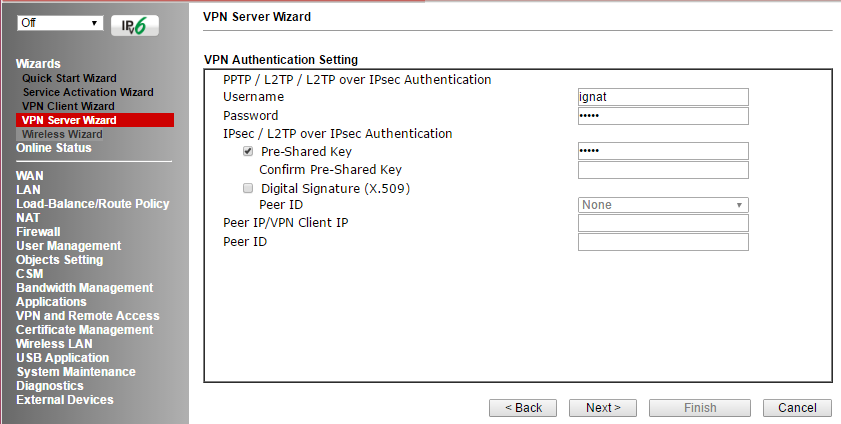
Task: Open Service Activation Wizard
Action: (88, 92)
